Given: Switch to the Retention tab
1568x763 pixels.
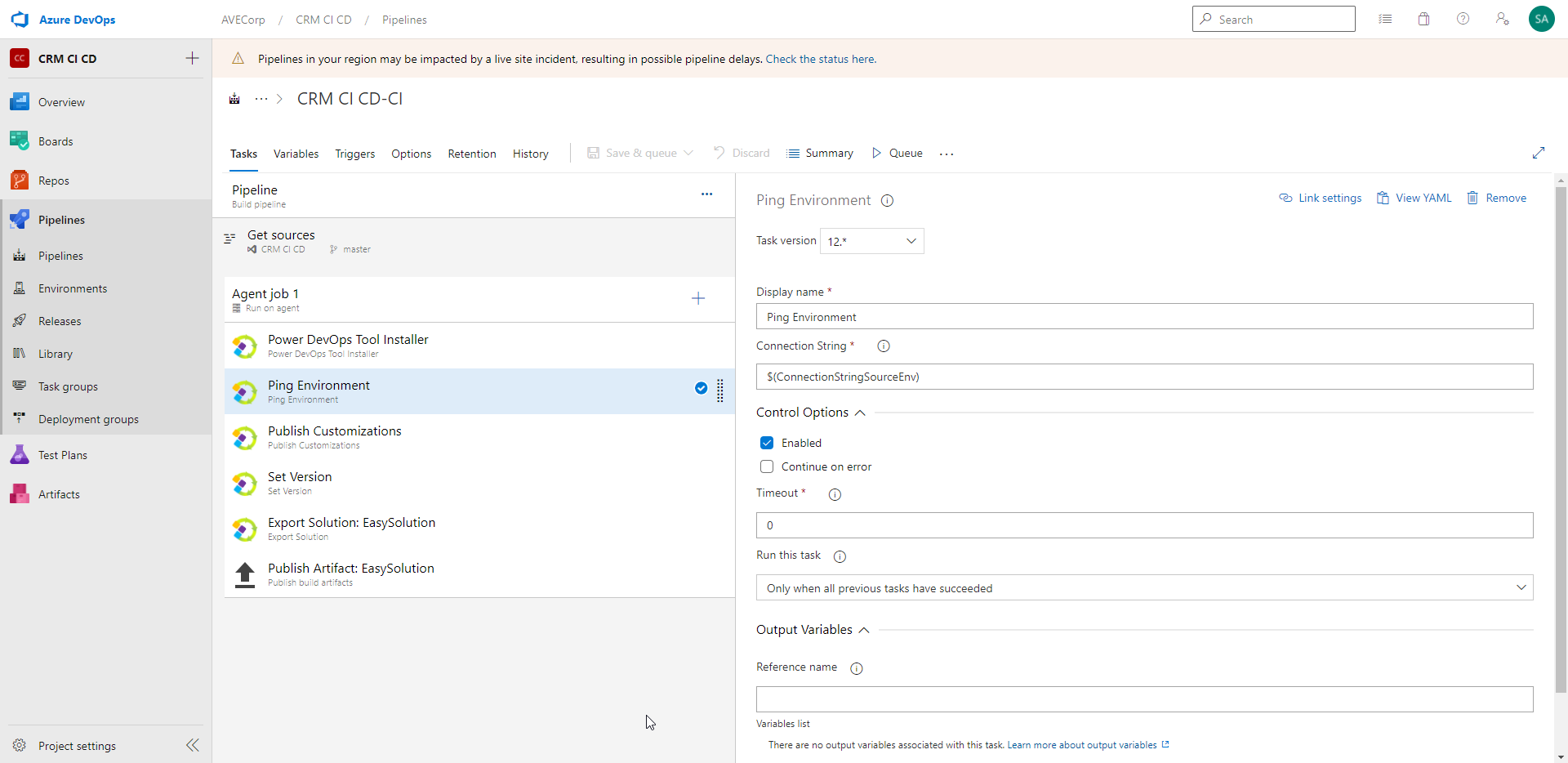Looking at the screenshot, I should pos(472,154).
